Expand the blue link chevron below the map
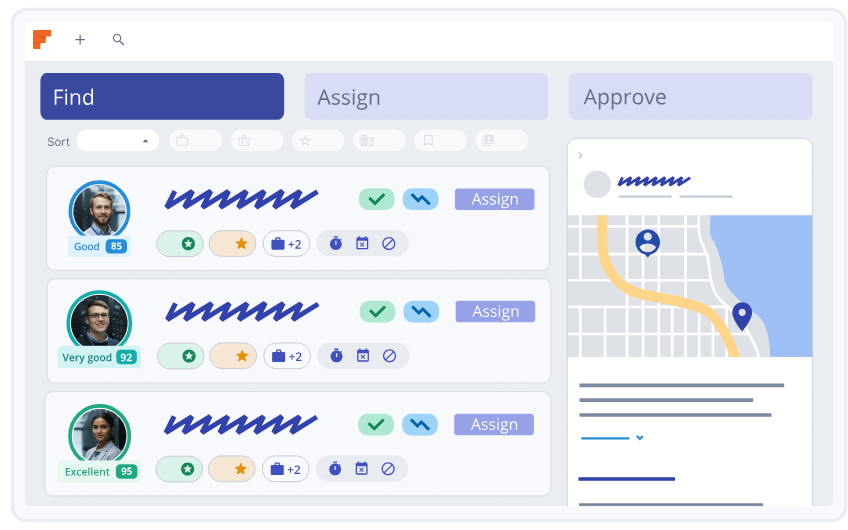The height and width of the screenshot is (530, 848). tap(640, 437)
